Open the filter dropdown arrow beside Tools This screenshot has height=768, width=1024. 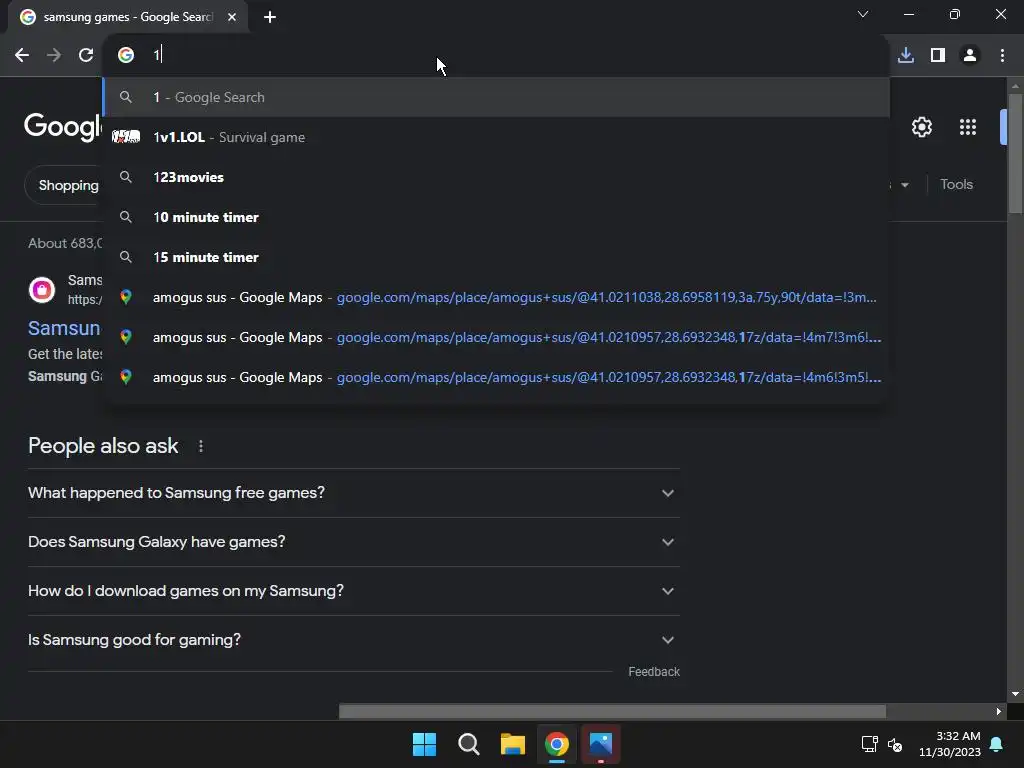(904, 185)
